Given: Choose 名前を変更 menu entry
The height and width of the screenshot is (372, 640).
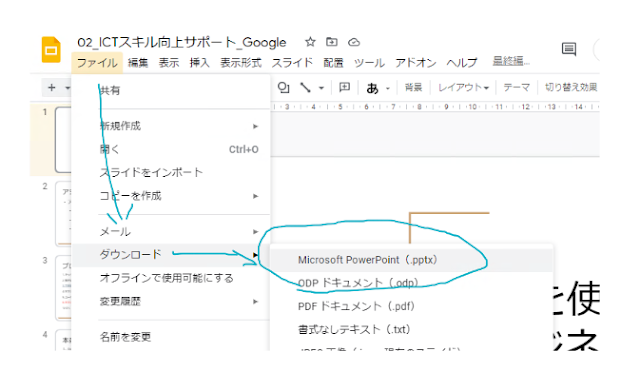Looking at the screenshot, I should click(171, 337).
